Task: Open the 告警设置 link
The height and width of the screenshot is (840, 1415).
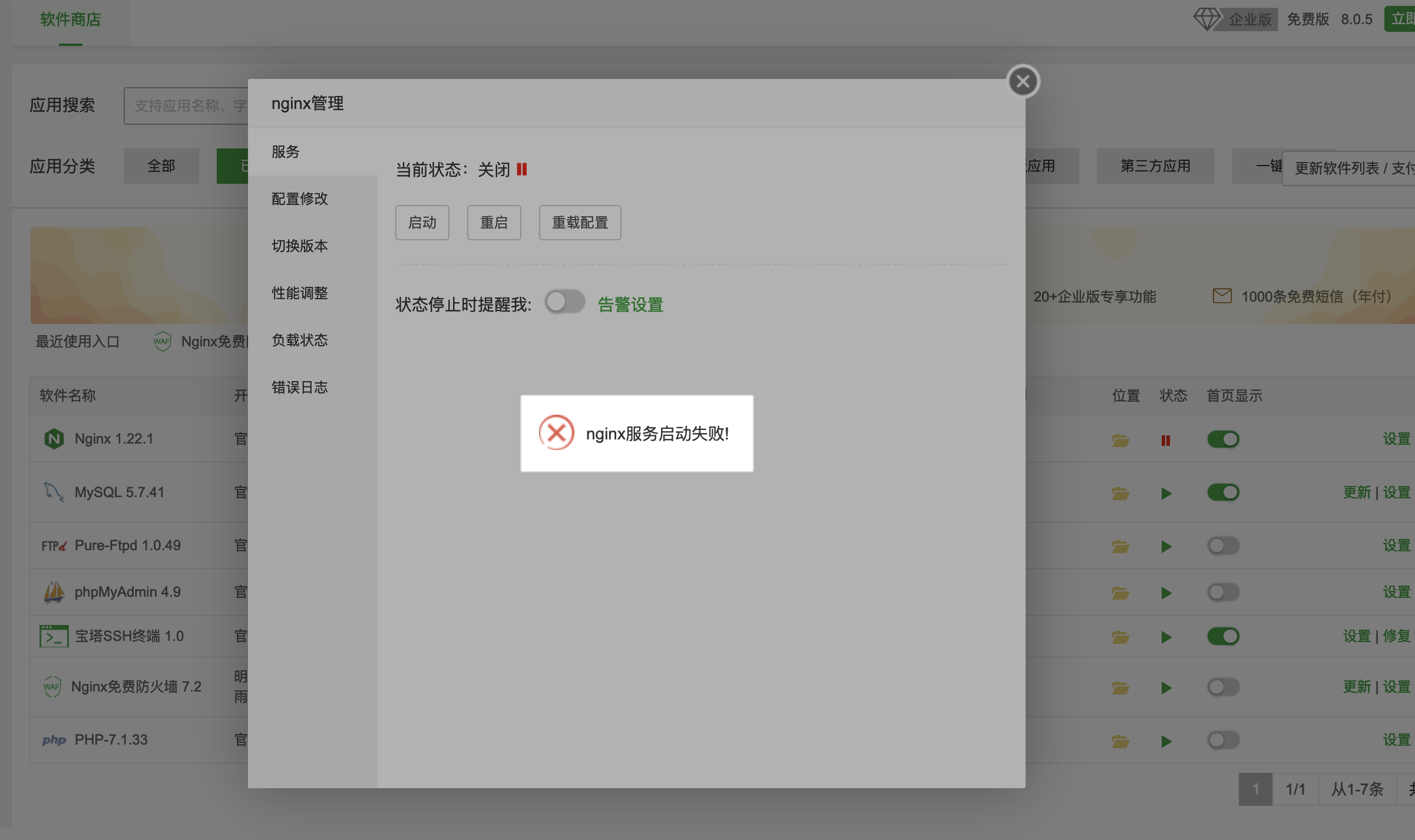Action: pos(631,305)
